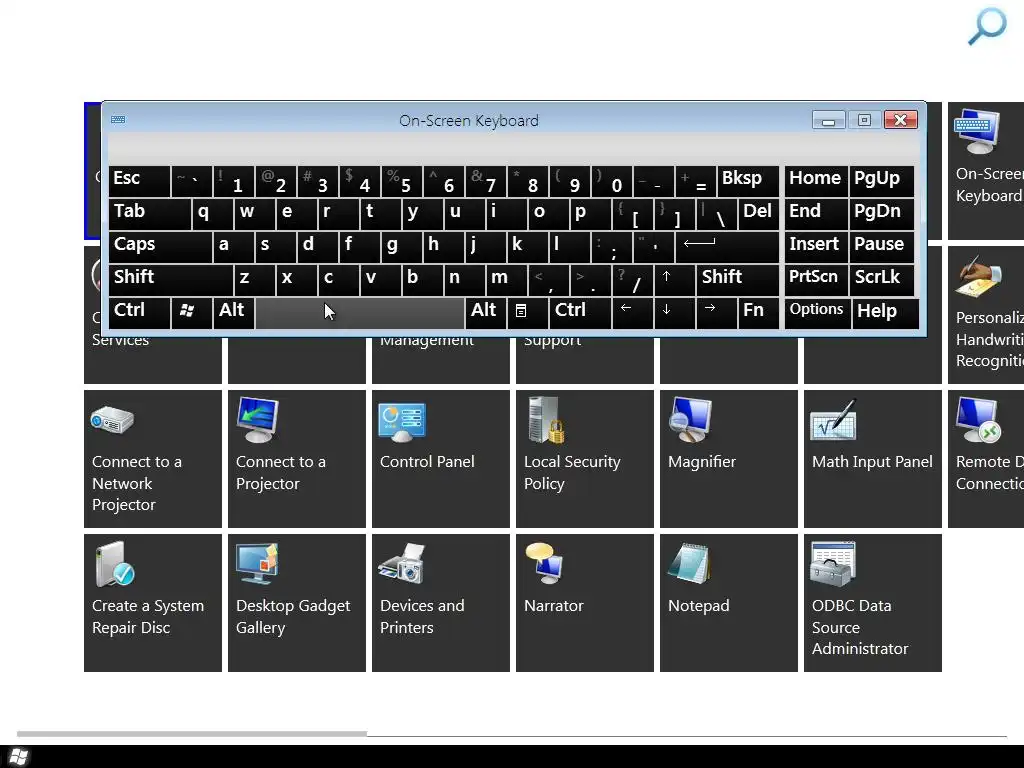Open the ODBC Data Source Administrator tile

pyautogui.click(x=872, y=603)
